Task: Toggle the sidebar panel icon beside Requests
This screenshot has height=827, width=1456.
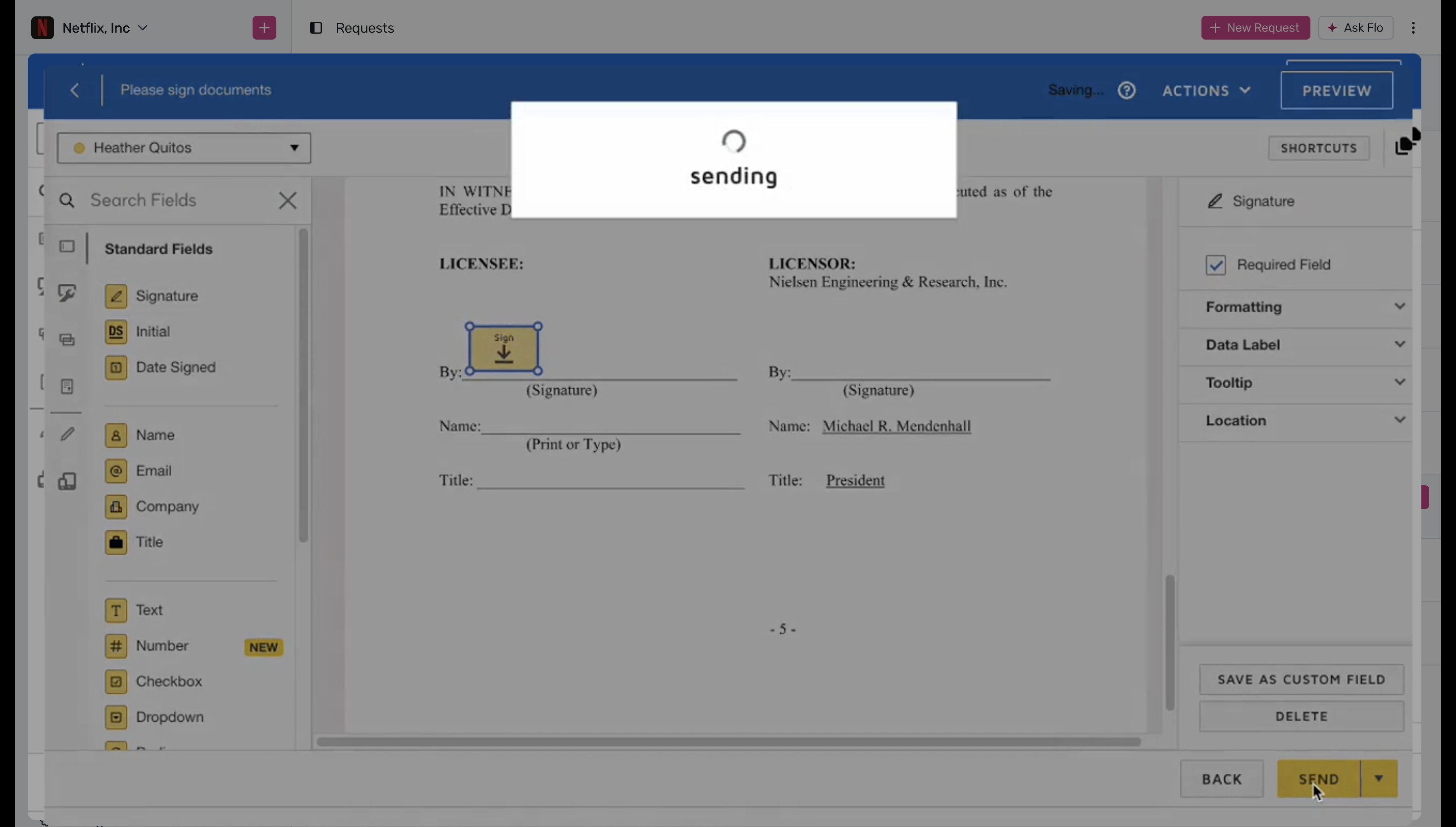Action: click(x=316, y=28)
